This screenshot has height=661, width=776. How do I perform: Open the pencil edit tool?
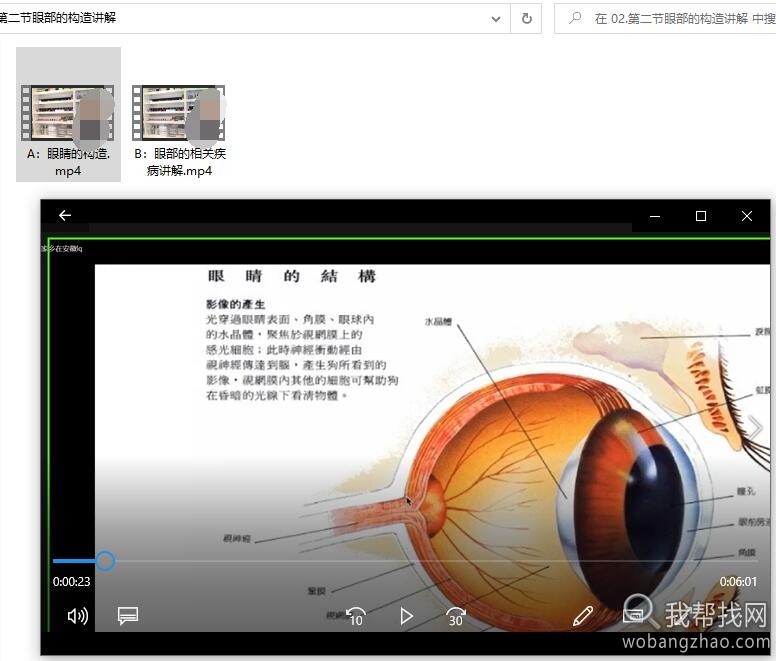tap(583, 616)
